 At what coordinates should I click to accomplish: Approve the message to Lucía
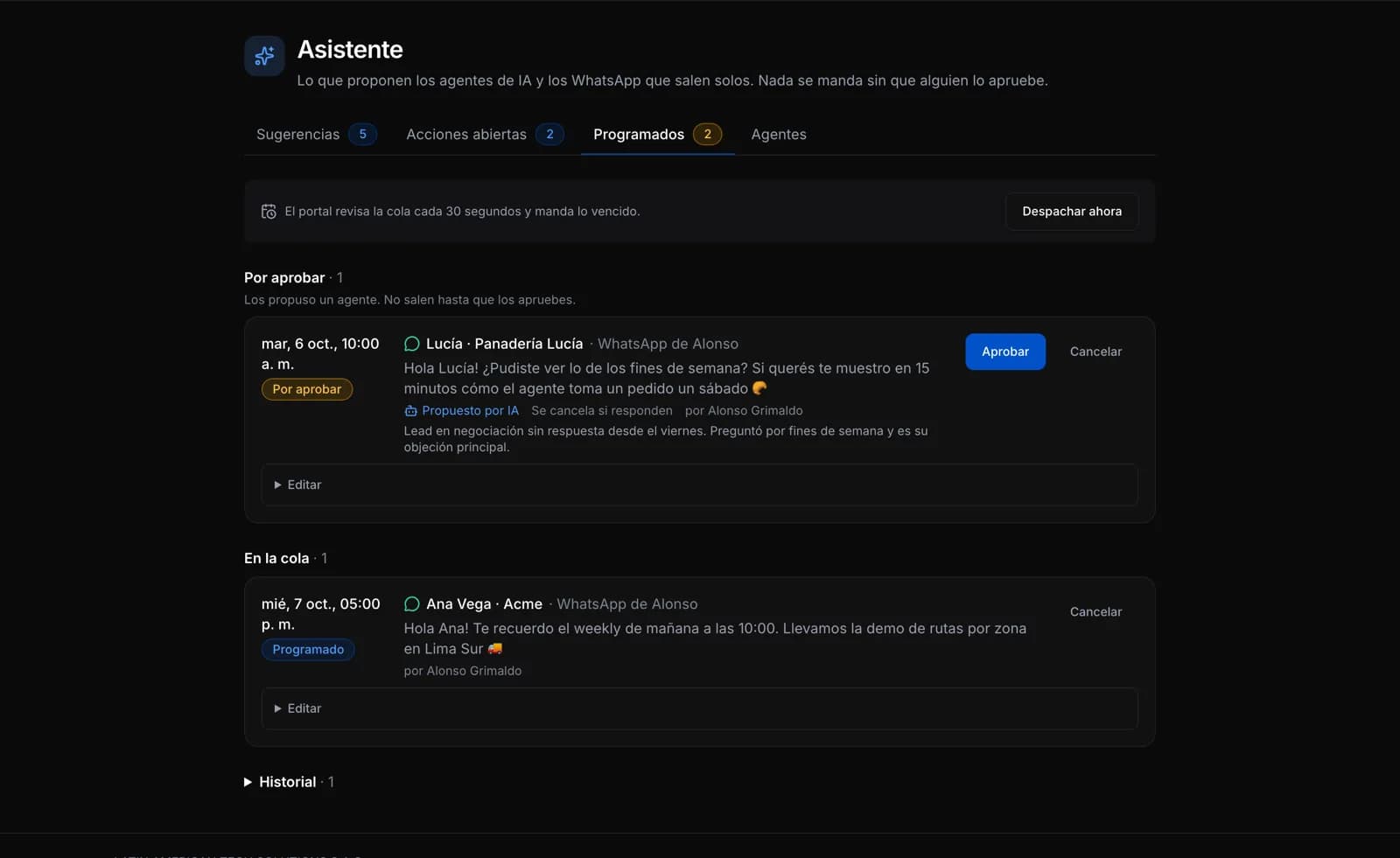pos(1005,352)
